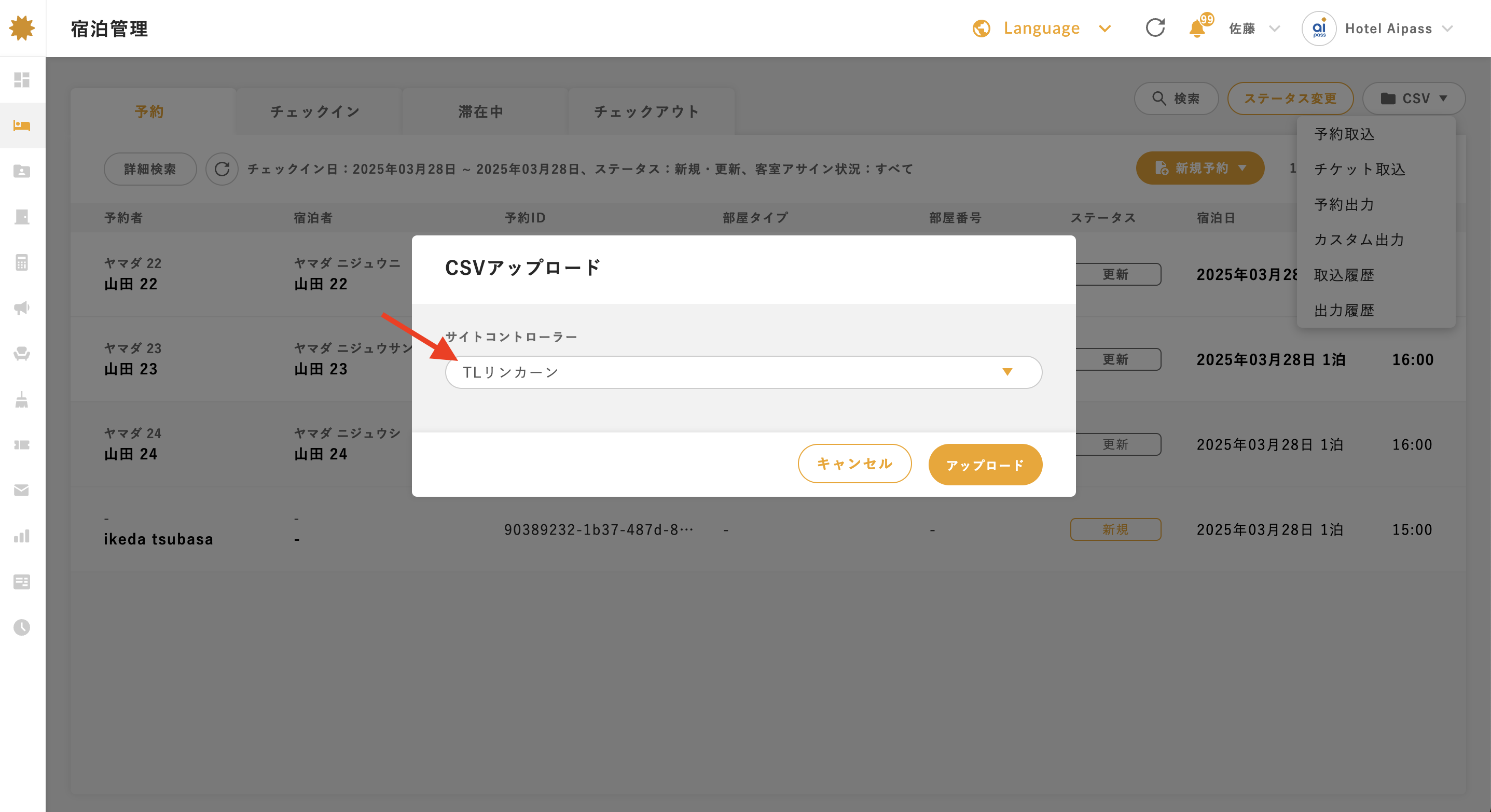1491x812 pixels.
Task: Open the calculator icon in sidebar
Action: [x=22, y=262]
